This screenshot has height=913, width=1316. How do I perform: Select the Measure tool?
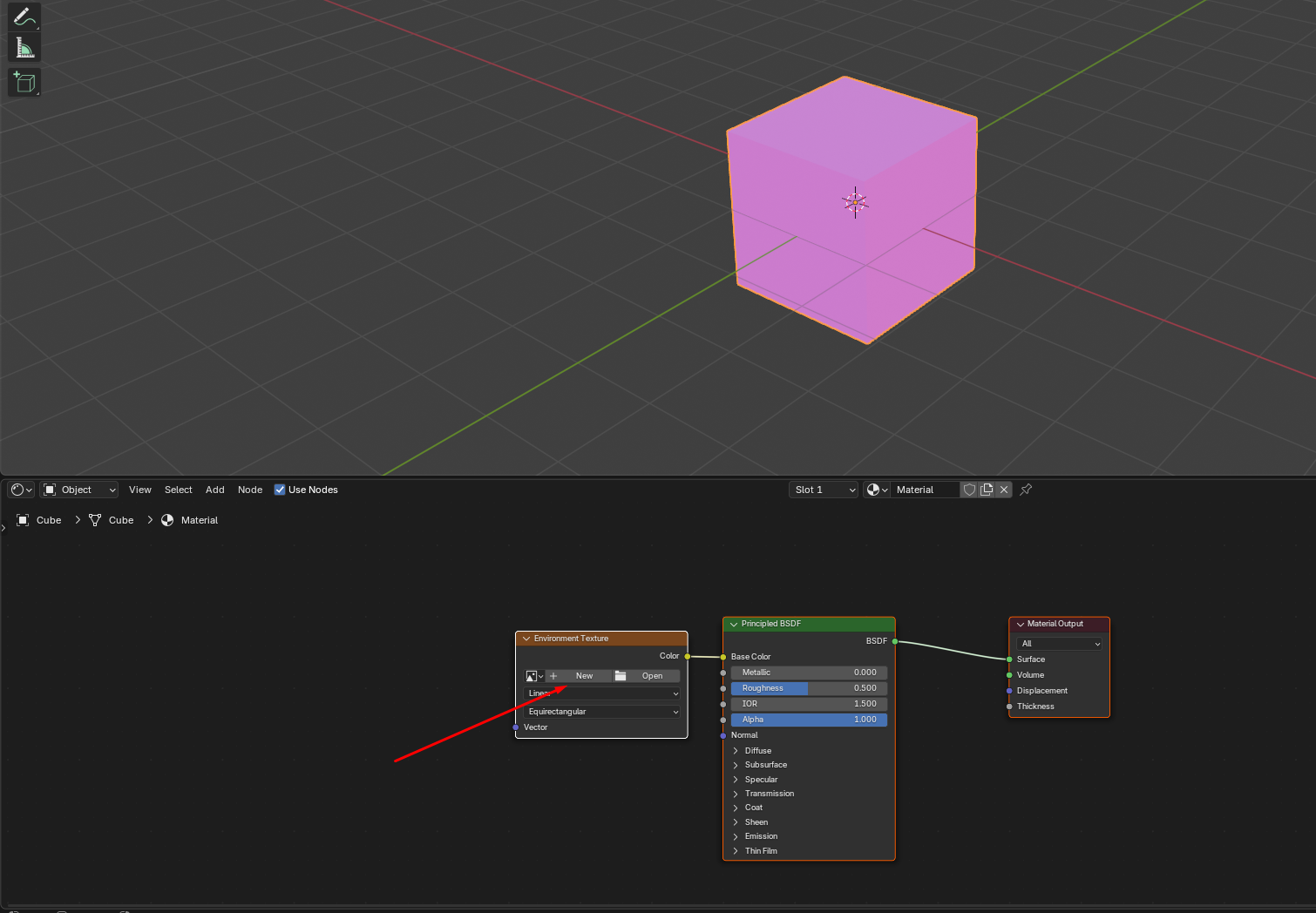coord(24,49)
